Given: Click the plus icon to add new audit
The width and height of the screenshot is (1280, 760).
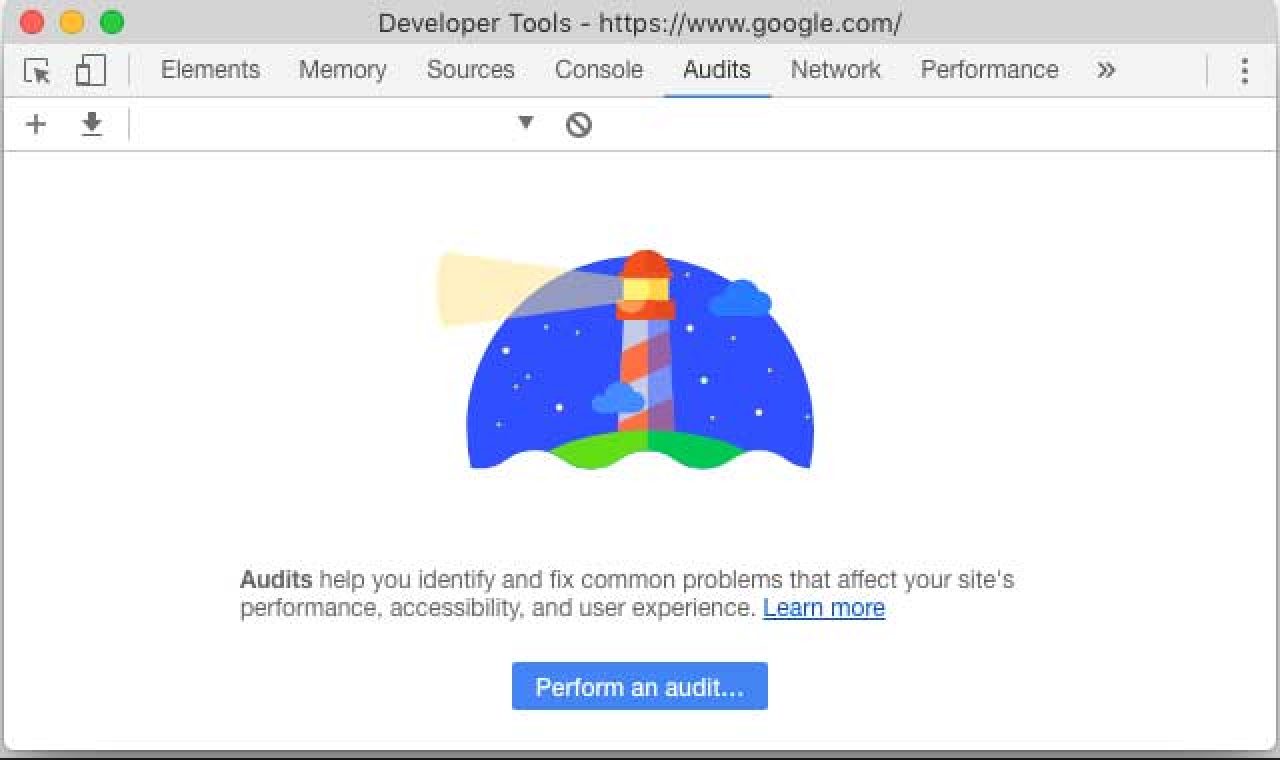Looking at the screenshot, I should click(x=36, y=124).
